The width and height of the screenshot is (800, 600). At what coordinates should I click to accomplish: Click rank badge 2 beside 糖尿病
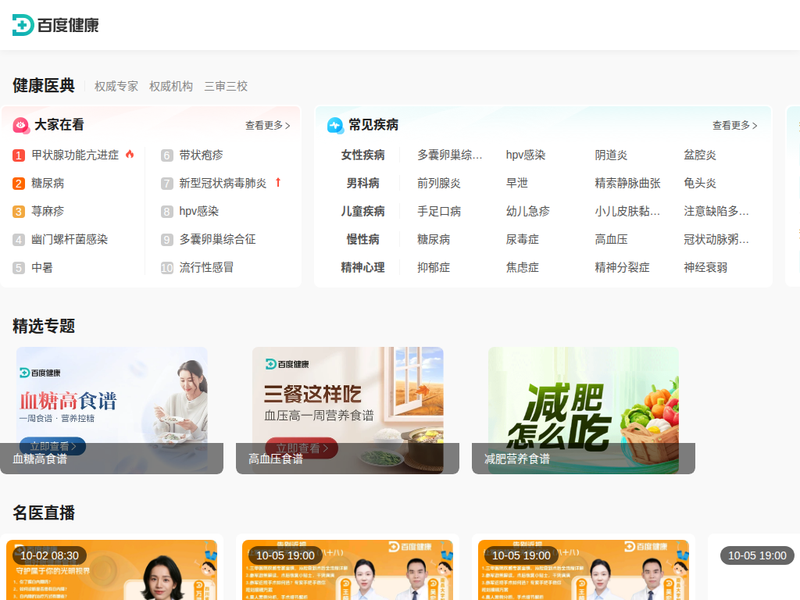18,183
